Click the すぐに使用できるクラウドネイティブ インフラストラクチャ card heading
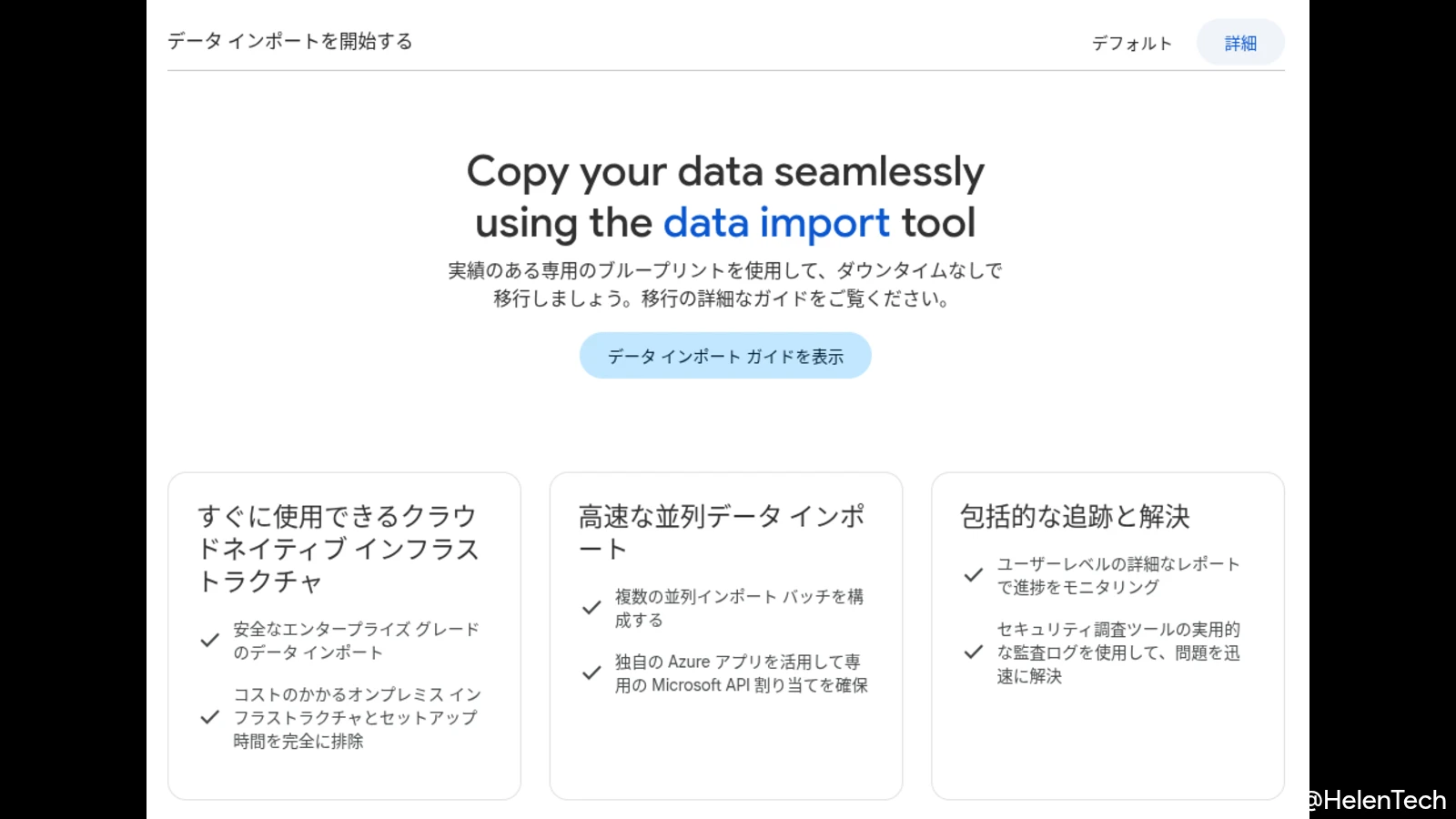The image size is (1456, 819). [x=338, y=549]
